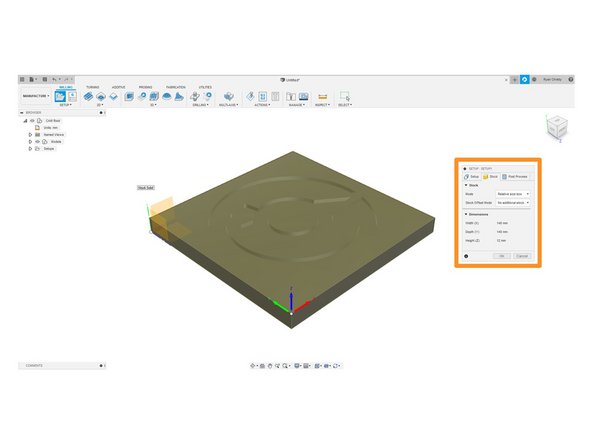The image size is (592, 444).
Task: Select the Drill tool icon
Action: (x=195, y=96)
